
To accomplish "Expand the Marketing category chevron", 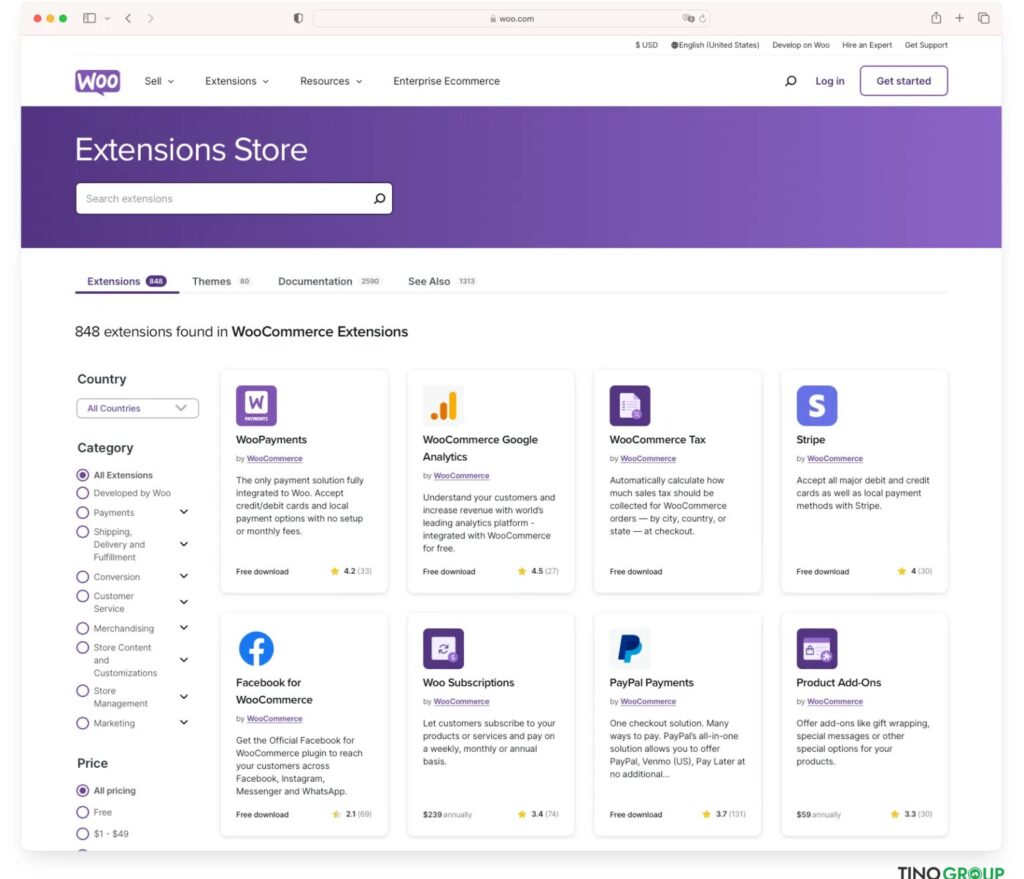I will [184, 722].
